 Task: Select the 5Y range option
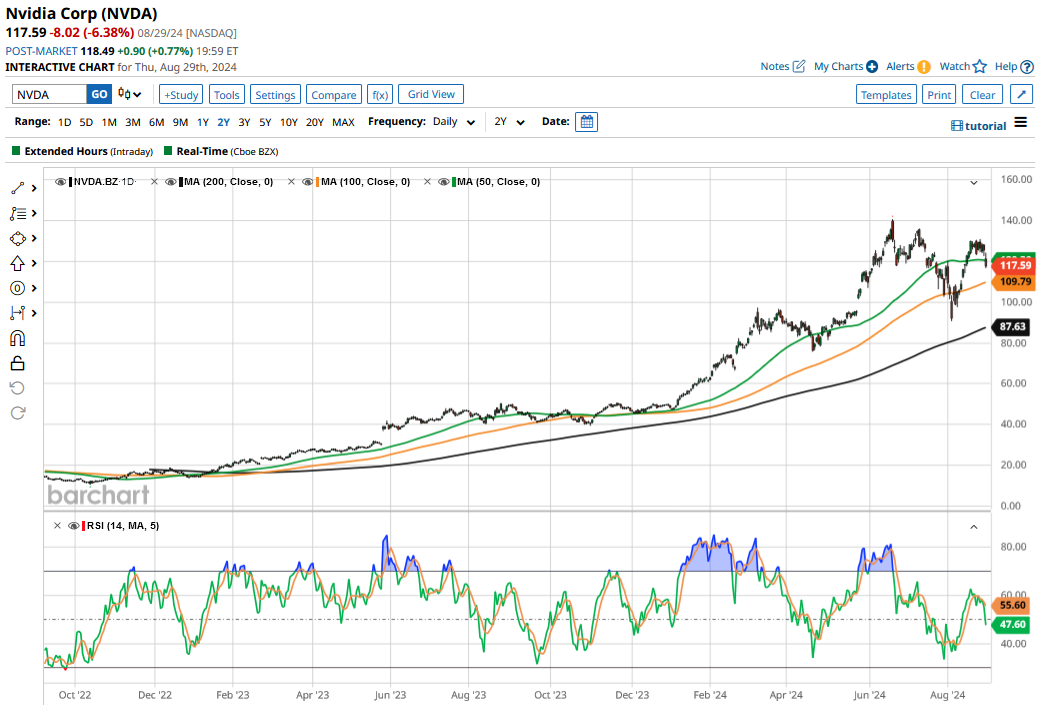264,122
